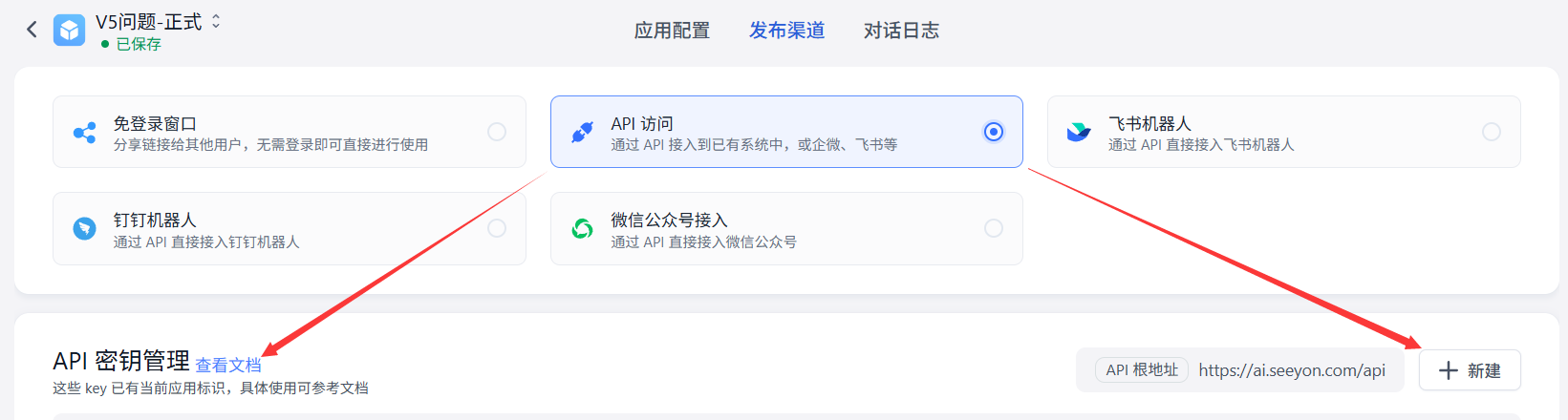Select the 免登录窗口 radio button
Viewport: 1568px width, 420px height.
[x=497, y=132]
